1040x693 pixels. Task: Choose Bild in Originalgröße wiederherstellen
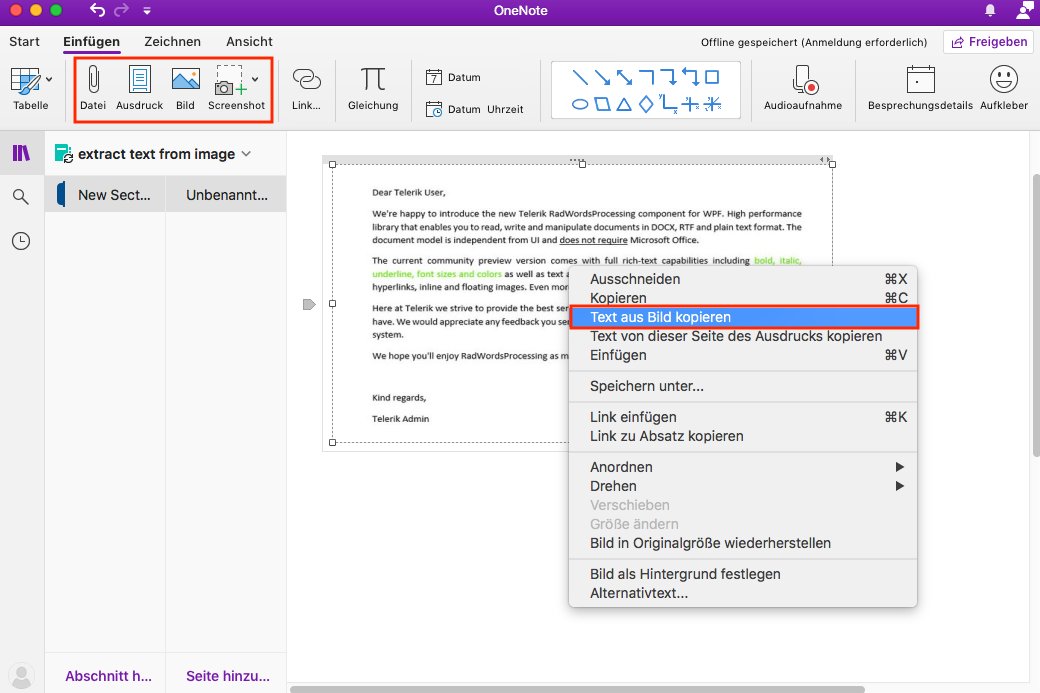click(x=743, y=543)
